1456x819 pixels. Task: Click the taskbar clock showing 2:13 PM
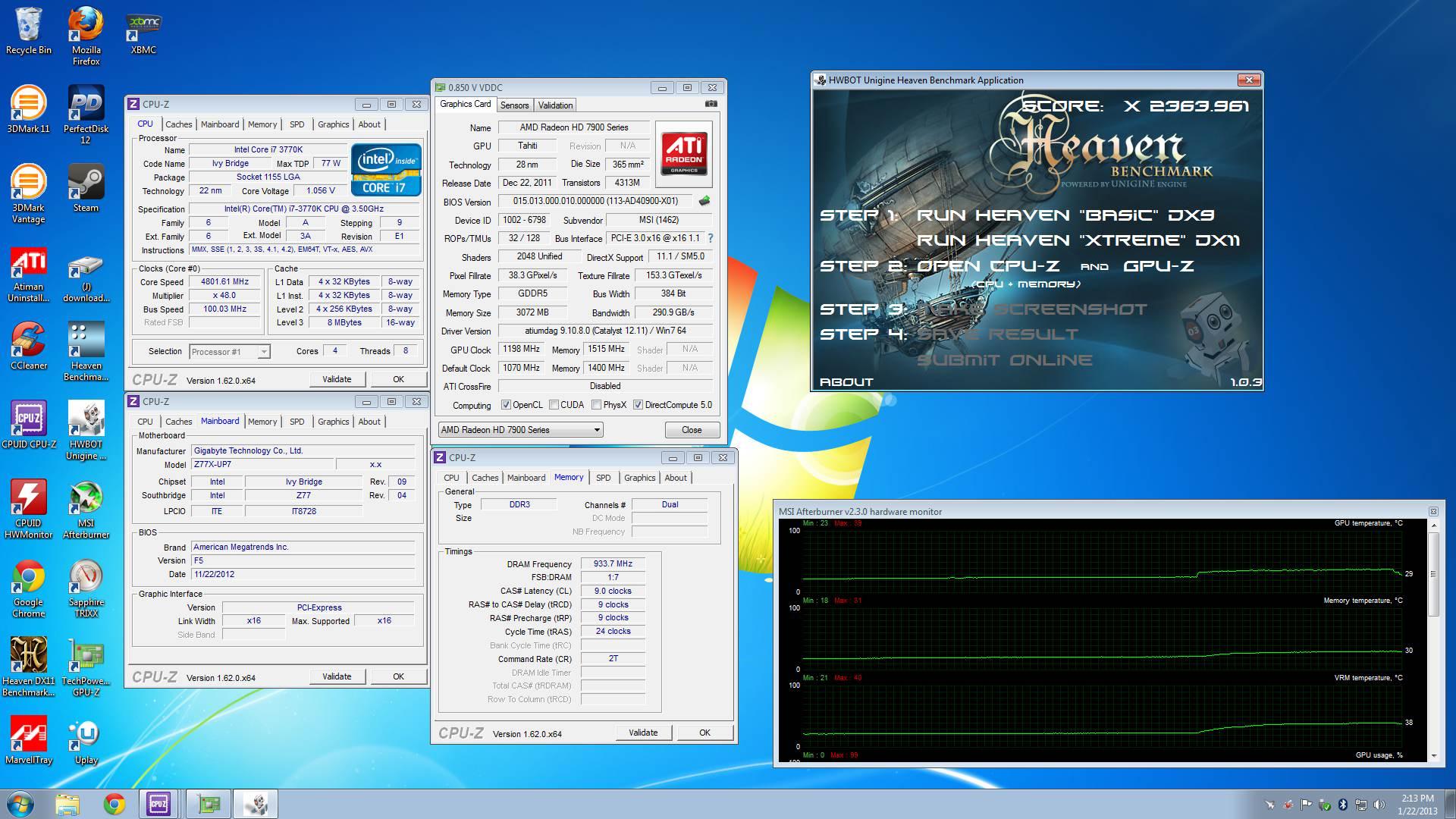[x=1417, y=804]
